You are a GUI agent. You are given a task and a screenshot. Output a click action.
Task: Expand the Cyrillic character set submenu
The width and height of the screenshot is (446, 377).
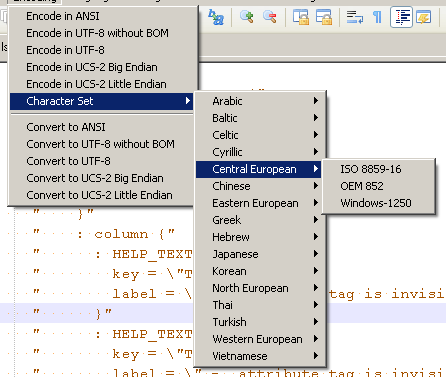click(x=260, y=152)
